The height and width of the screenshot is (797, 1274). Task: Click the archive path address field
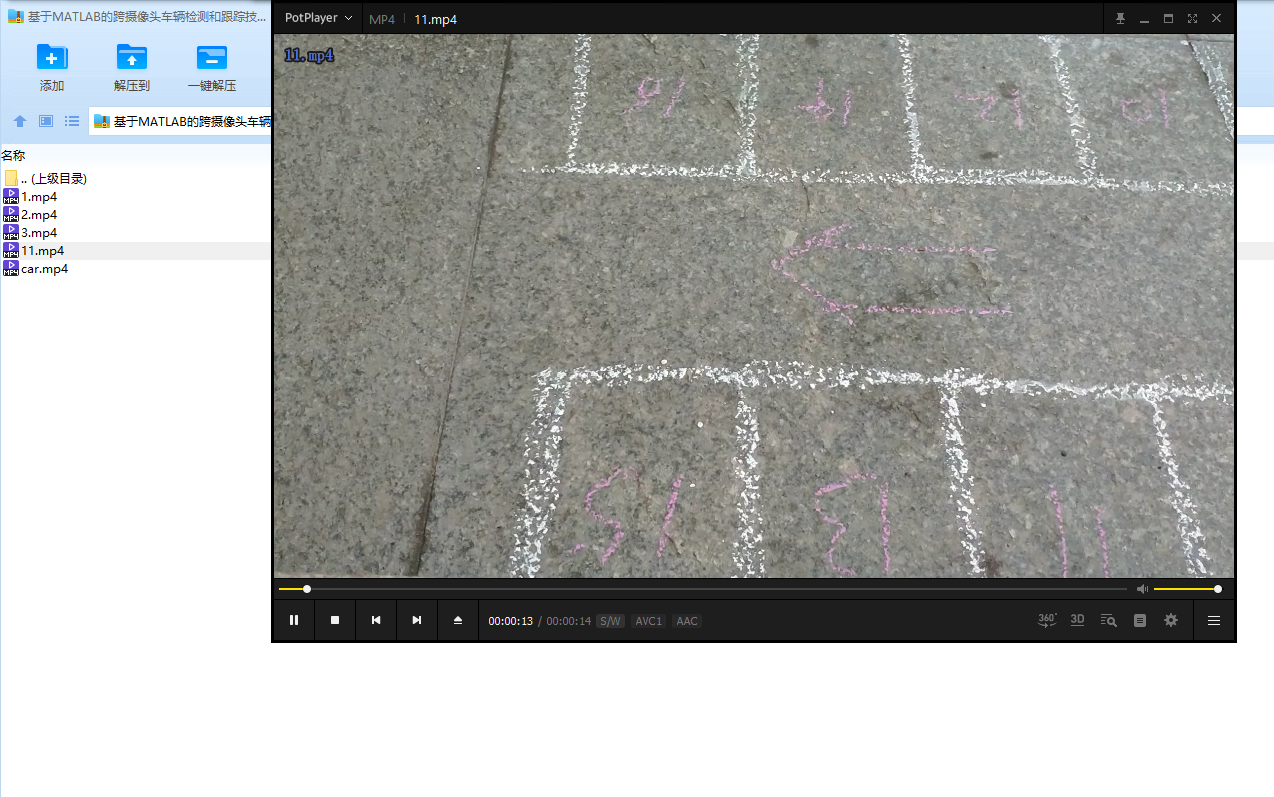(181, 121)
